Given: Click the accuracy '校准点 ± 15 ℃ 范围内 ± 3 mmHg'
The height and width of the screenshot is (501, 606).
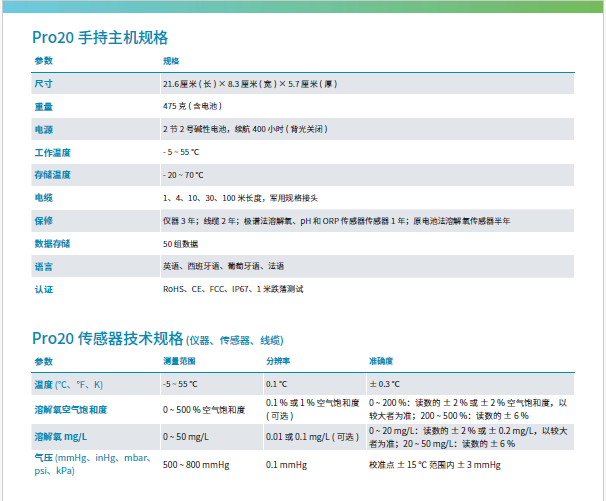Looking at the screenshot, I should [x=435, y=465].
